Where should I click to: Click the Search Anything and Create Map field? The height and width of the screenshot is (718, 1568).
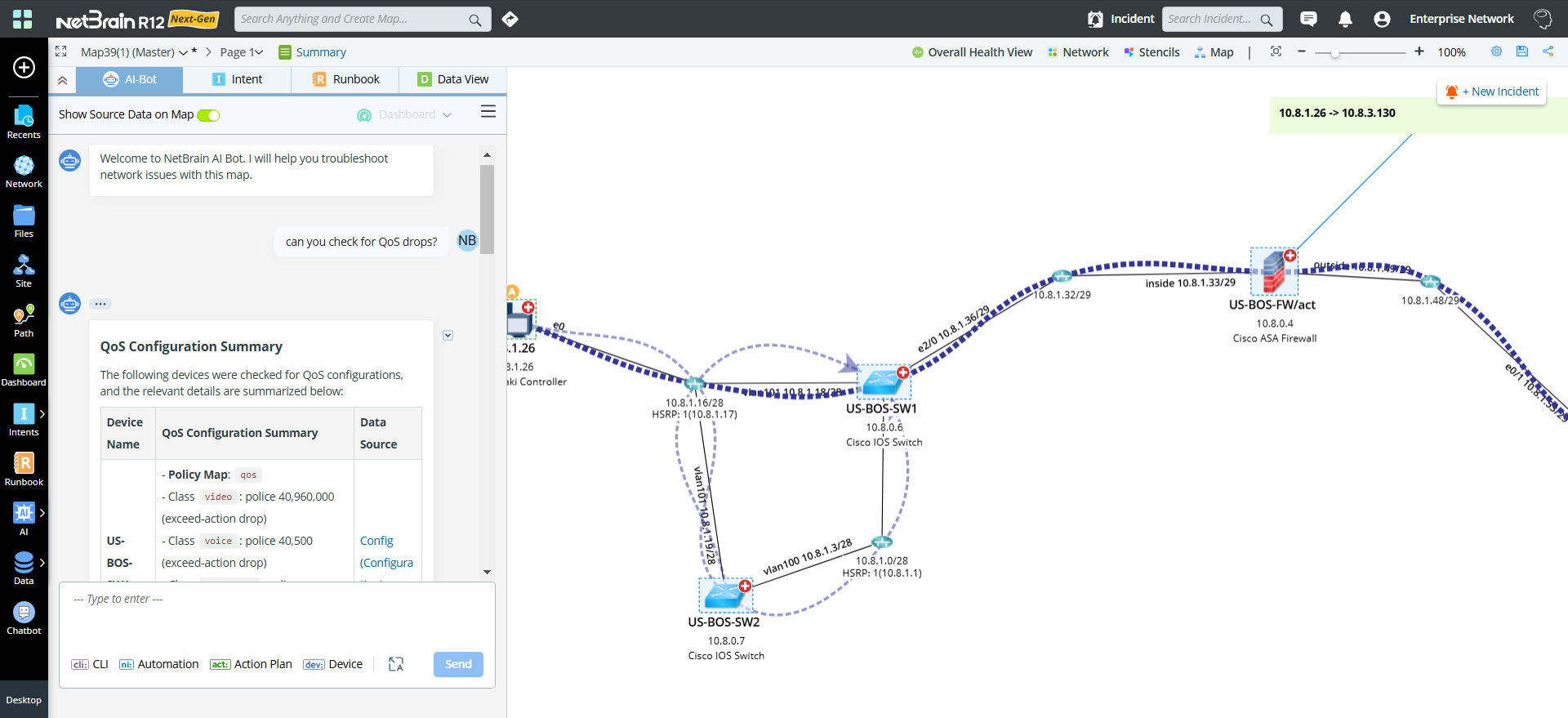click(363, 19)
